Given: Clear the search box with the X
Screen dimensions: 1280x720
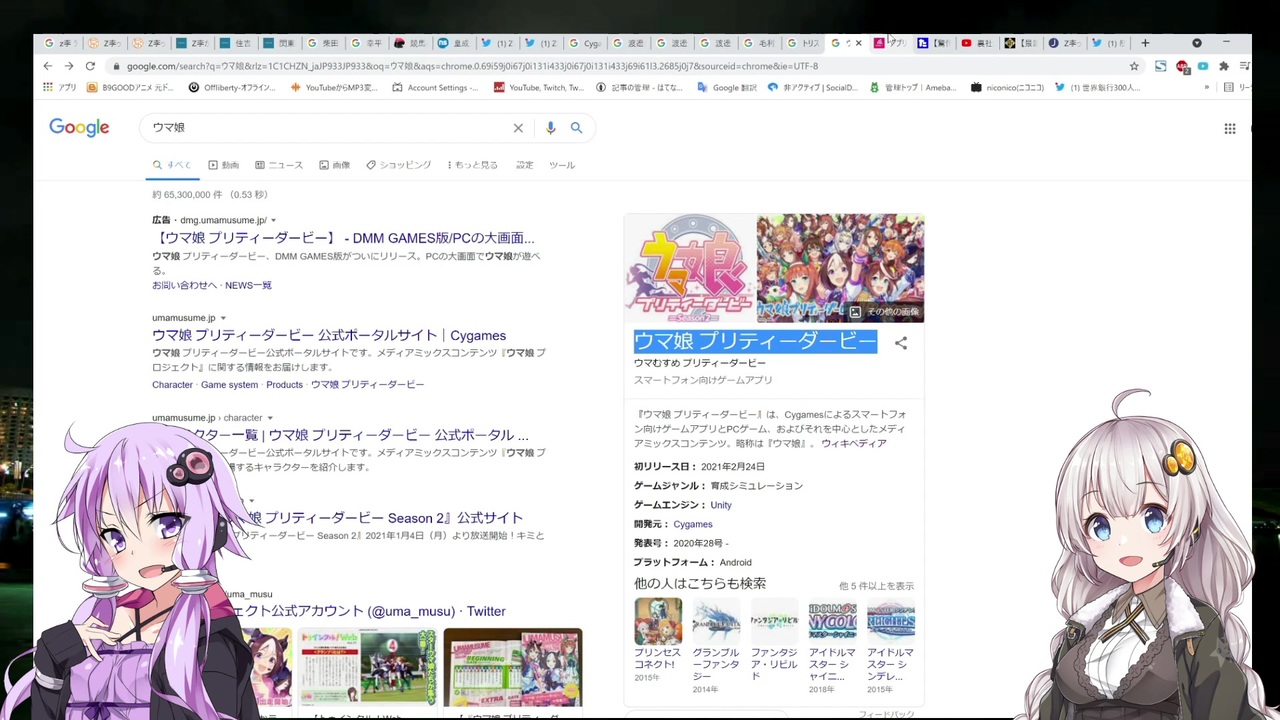Looking at the screenshot, I should pos(518,128).
